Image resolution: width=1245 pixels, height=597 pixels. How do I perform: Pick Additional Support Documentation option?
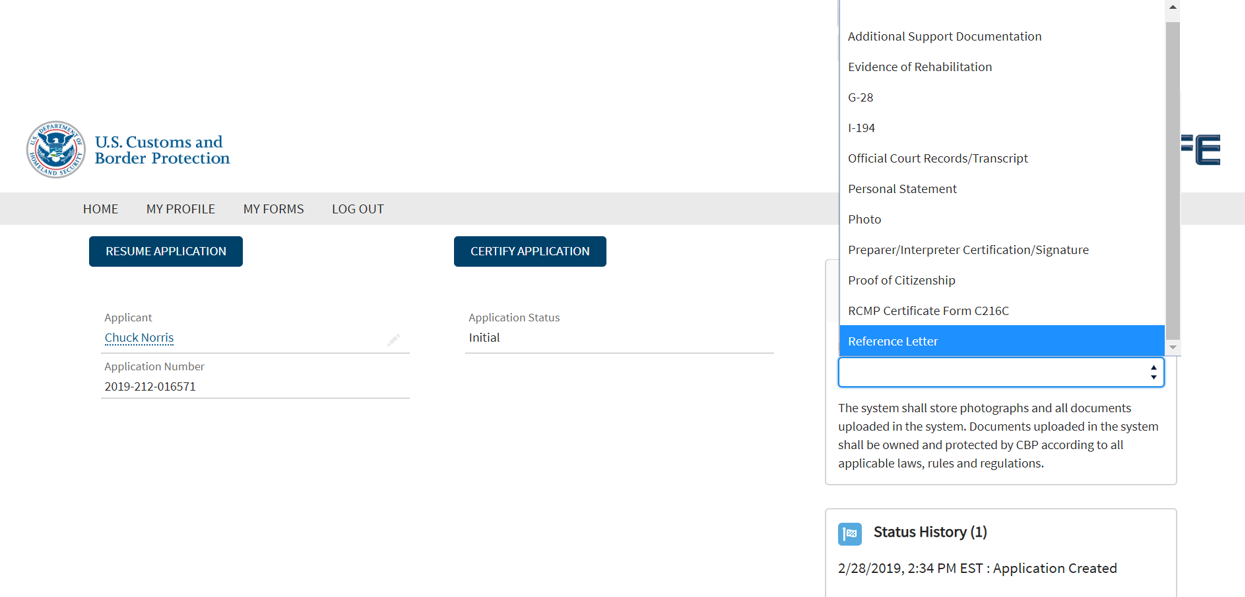pos(945,36)
